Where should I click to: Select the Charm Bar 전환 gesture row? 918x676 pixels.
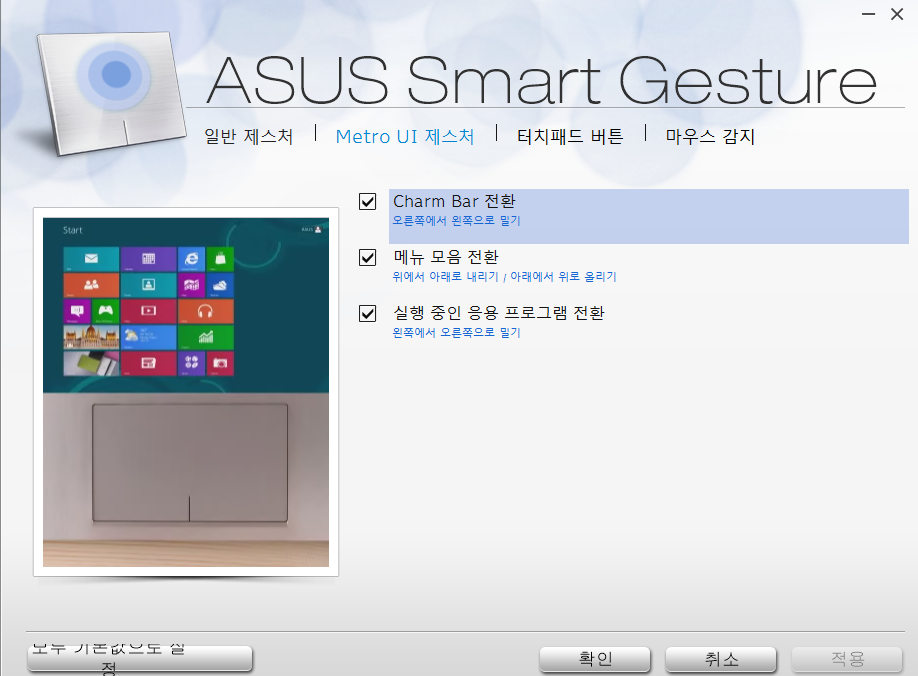(649, 216)
